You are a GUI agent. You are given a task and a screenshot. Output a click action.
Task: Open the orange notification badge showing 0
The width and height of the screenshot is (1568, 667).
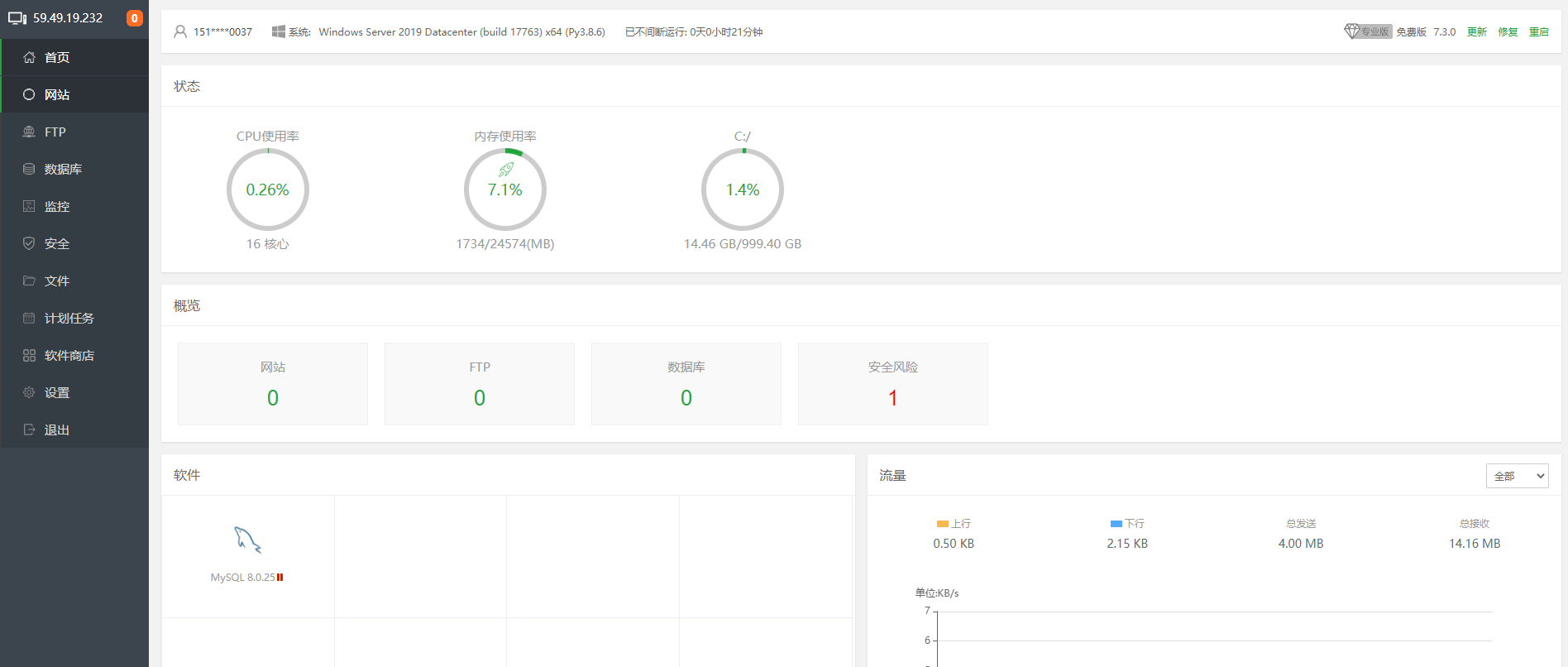[x=134, y=18]
